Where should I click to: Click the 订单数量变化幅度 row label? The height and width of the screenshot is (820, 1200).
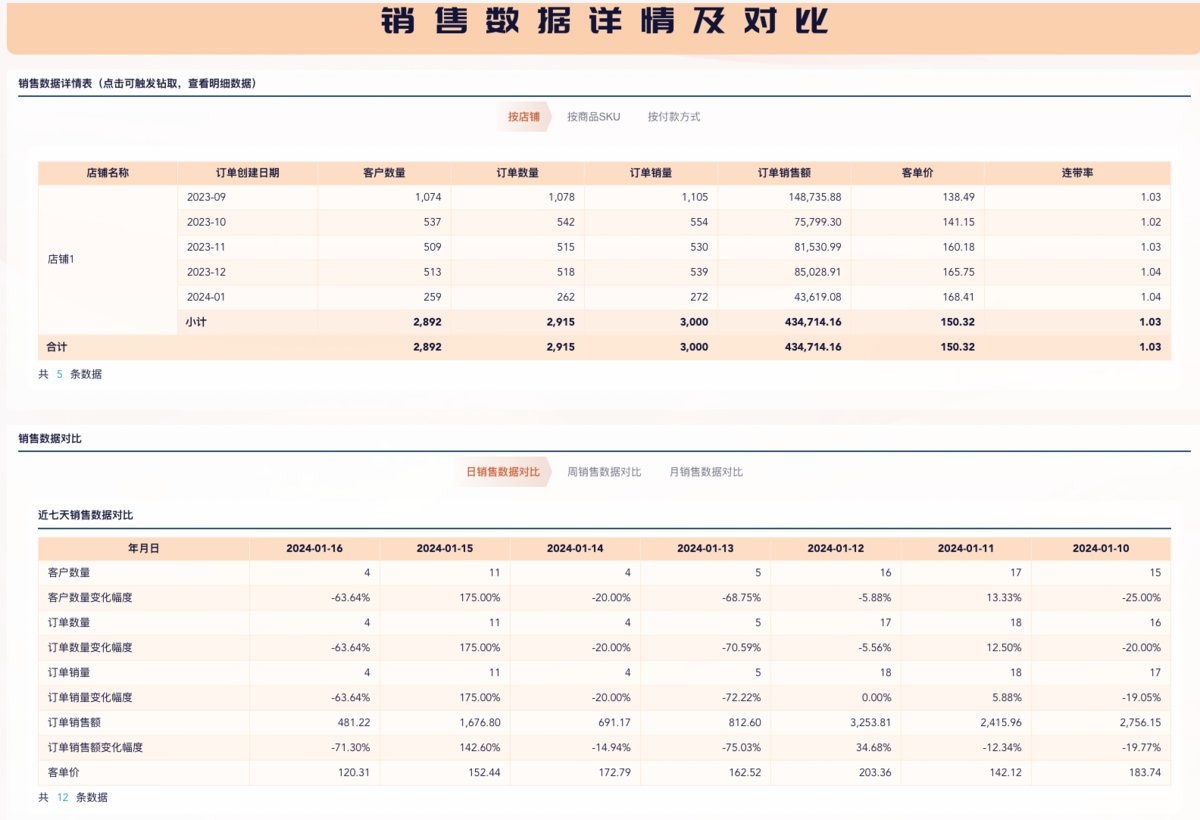click(x=90, y=647)
